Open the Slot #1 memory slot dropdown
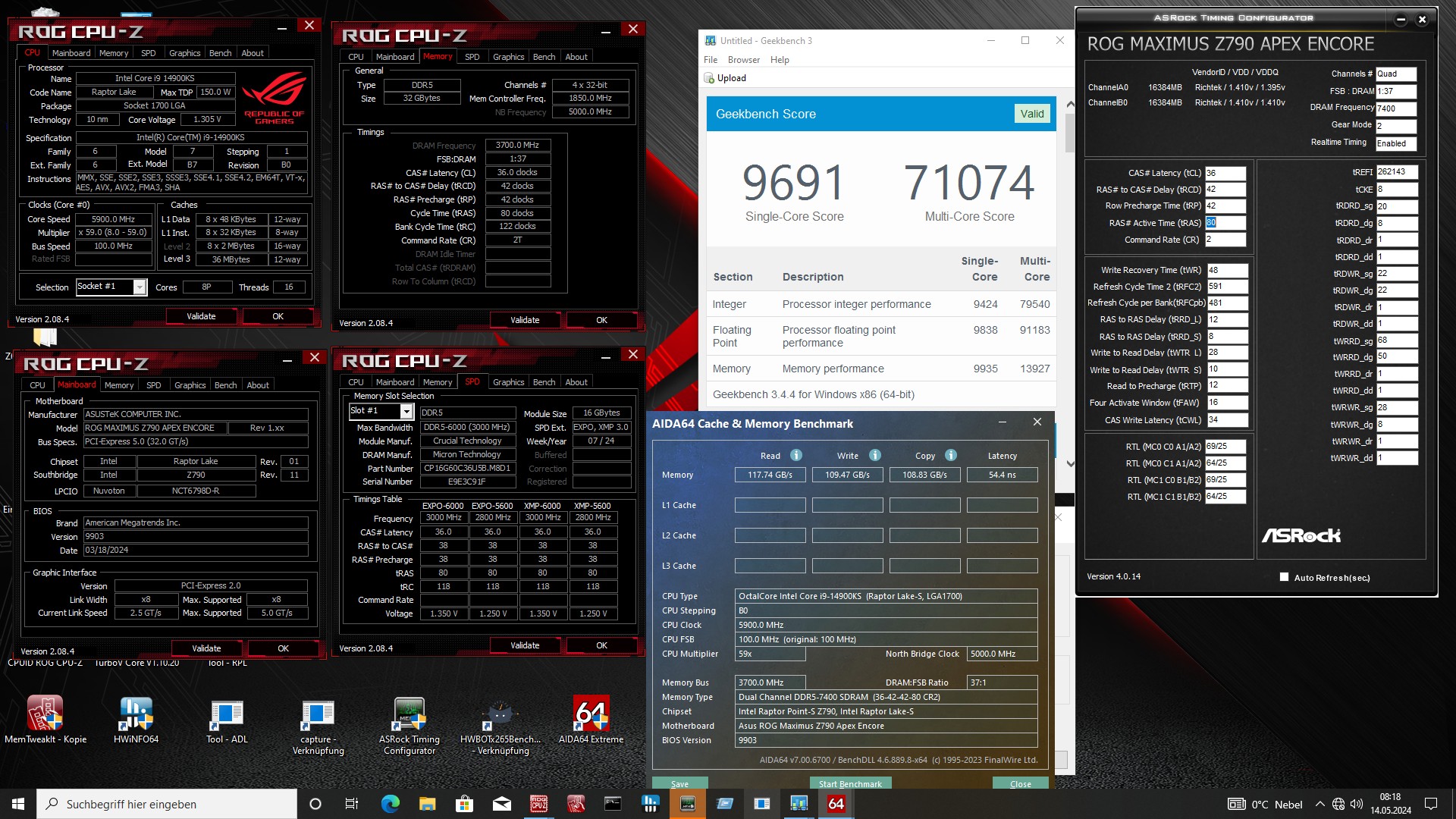Screen dimensions: 1456x819 pos(406,411)
